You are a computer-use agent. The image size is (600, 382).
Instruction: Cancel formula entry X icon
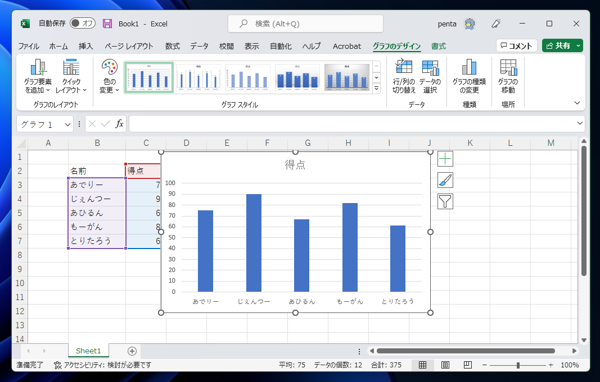(x=92, y=124)
